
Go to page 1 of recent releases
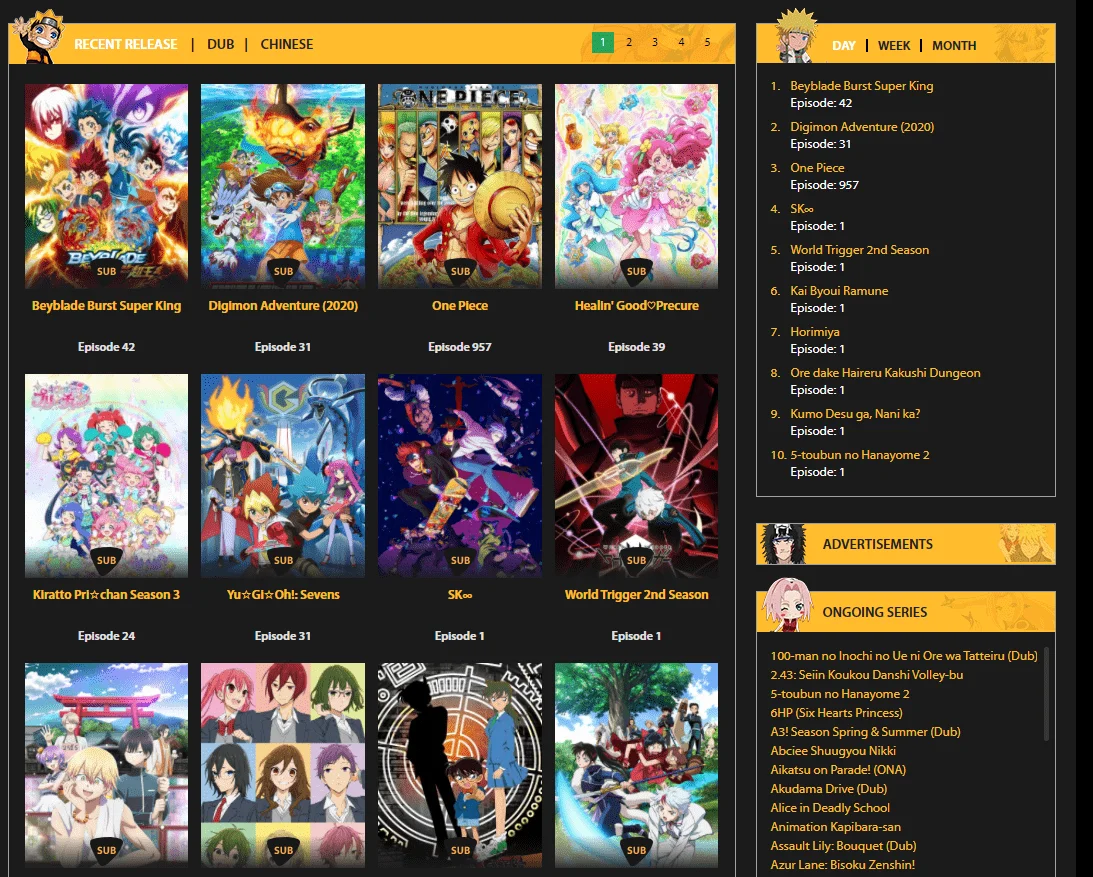tap(603, 43)
